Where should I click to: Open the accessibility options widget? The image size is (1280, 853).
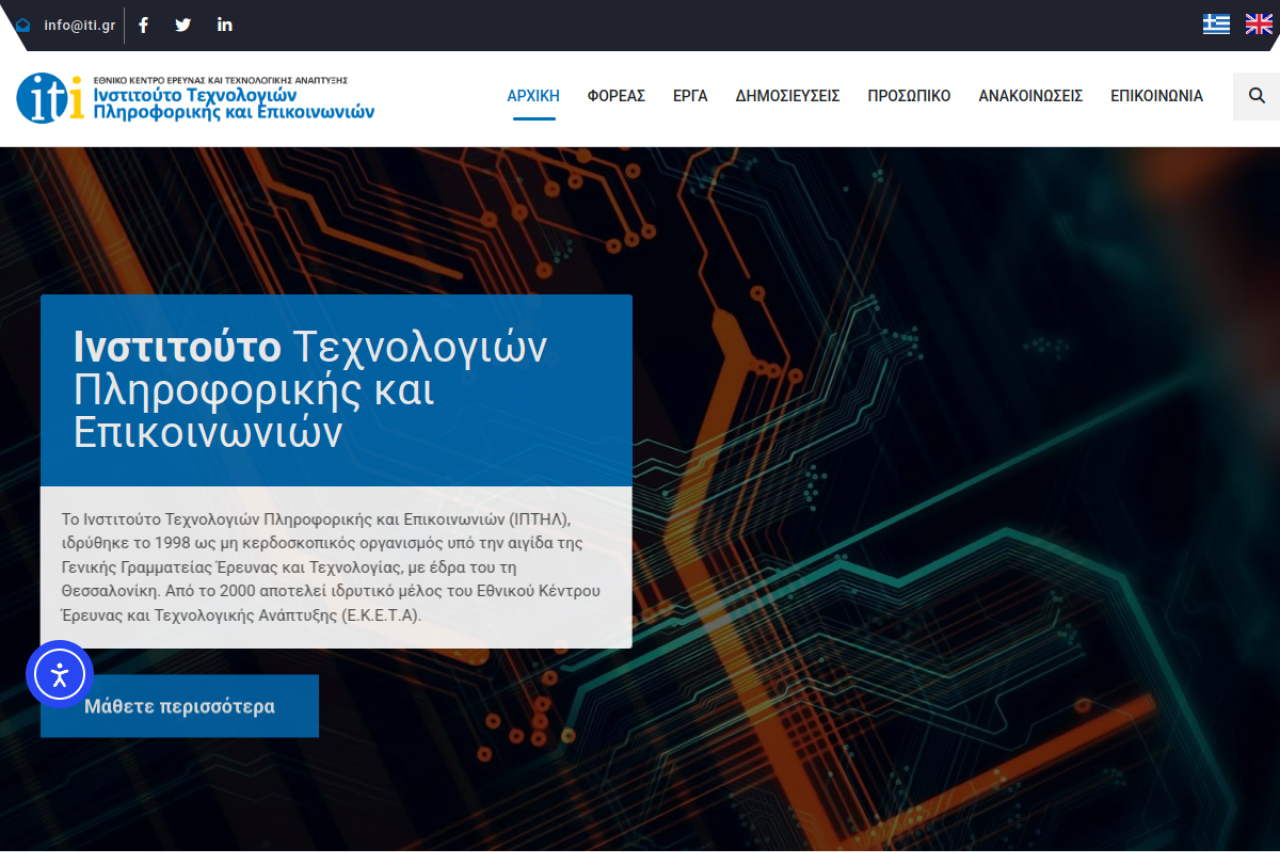tap(59, 675)
